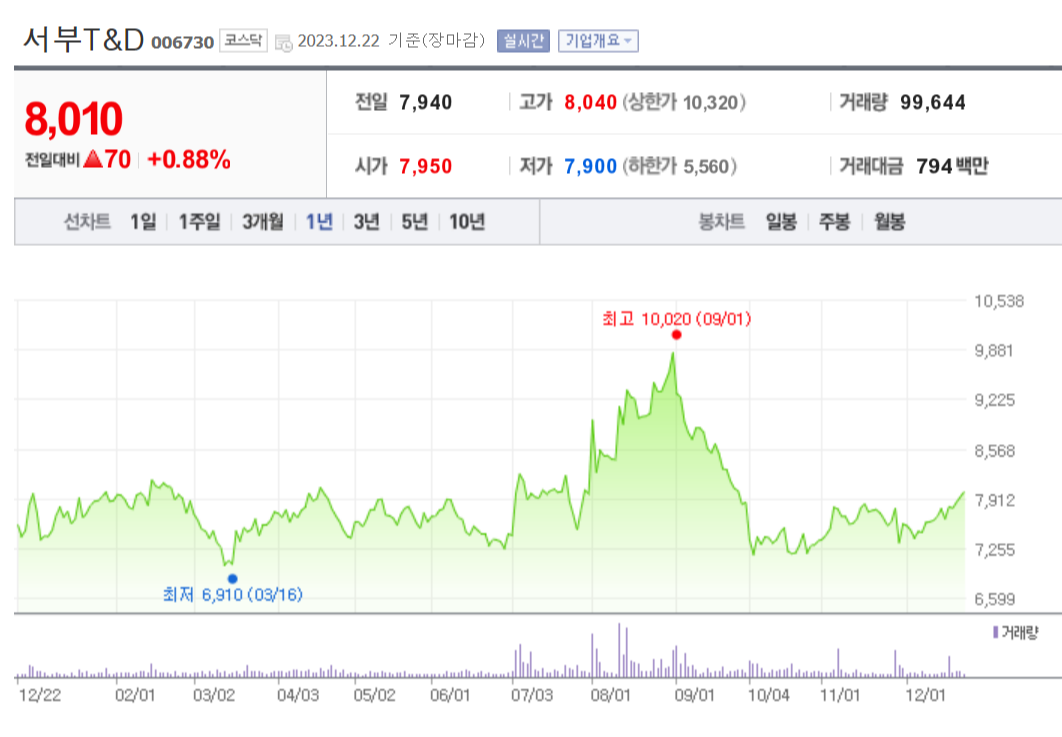Switch to 일봉 daily candle chart
Viewport: 1062px width, 737px height.
(781, 222)
